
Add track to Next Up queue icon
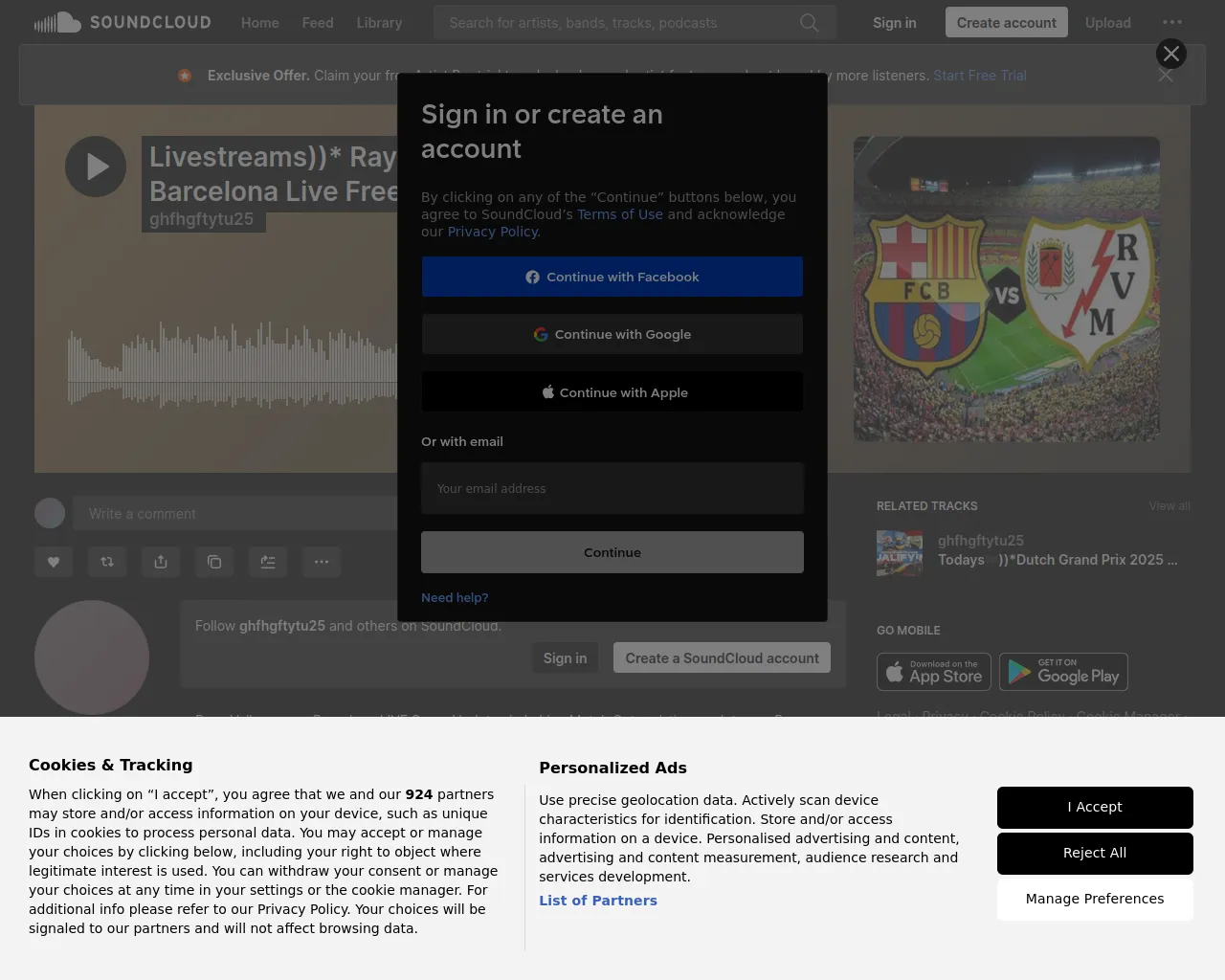(268, 562)
